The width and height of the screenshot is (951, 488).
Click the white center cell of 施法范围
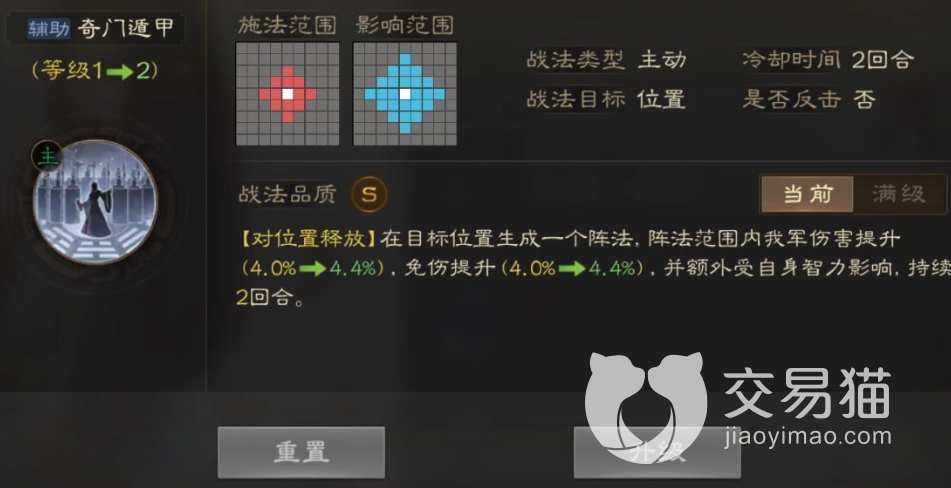(287, 94)
